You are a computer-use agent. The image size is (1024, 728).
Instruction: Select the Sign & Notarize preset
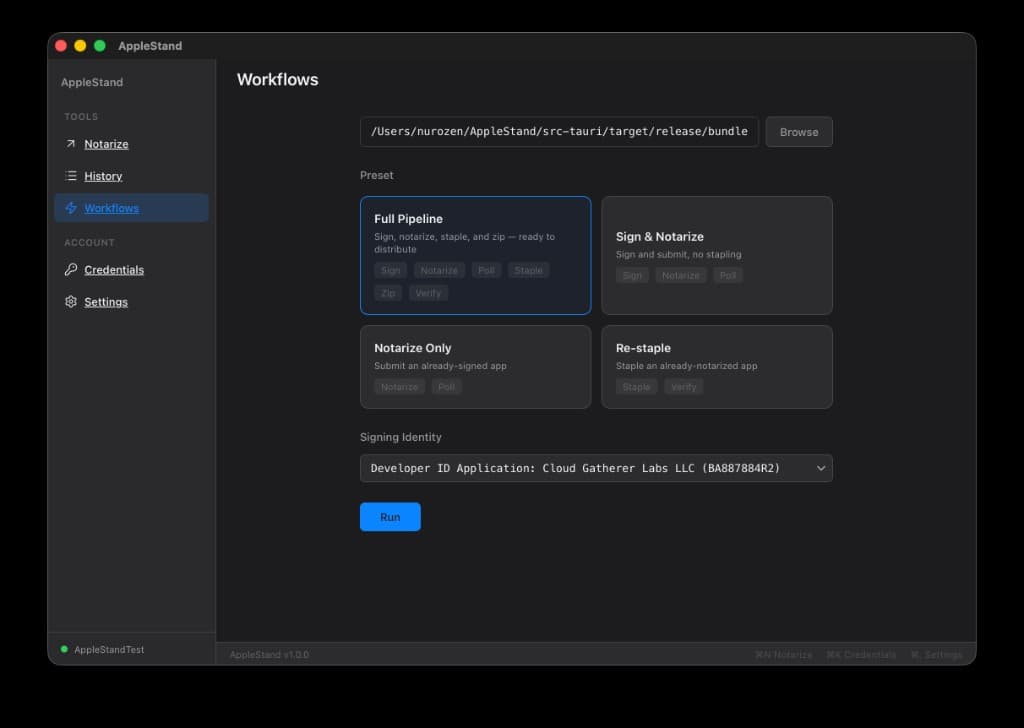[716, 255]
